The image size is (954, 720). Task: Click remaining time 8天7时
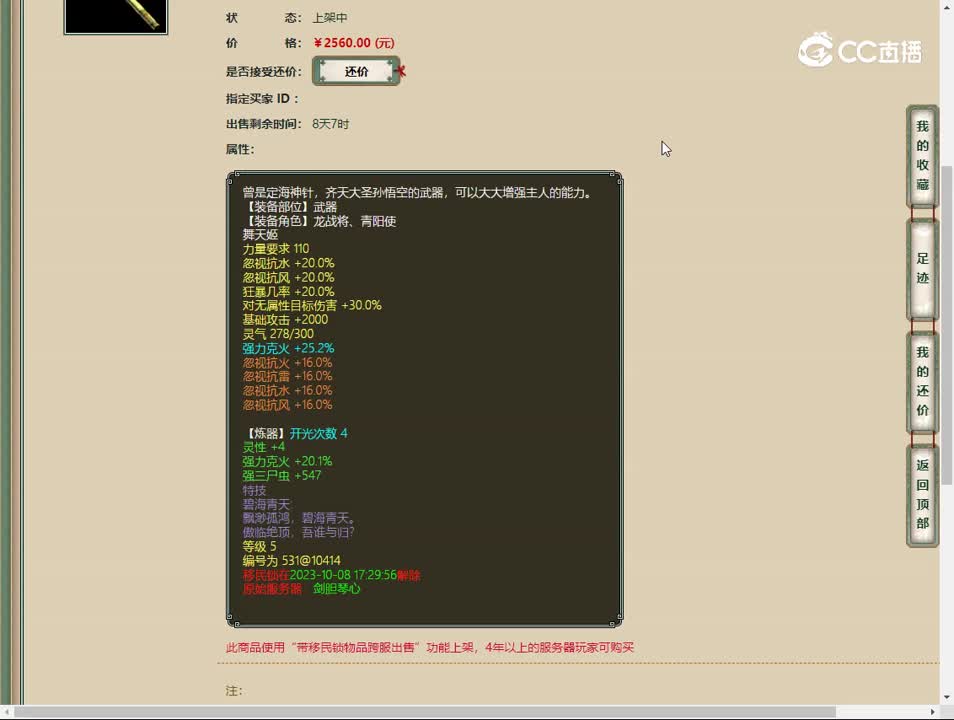(x=330, y=124)
